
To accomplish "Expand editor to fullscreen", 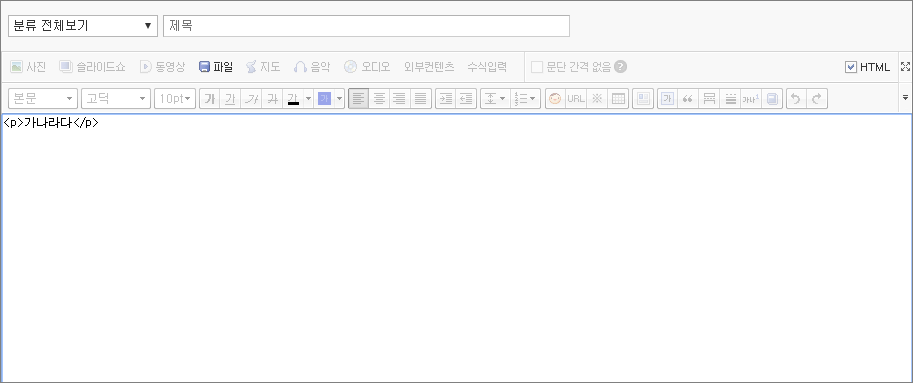I will (x=905, y=66).
